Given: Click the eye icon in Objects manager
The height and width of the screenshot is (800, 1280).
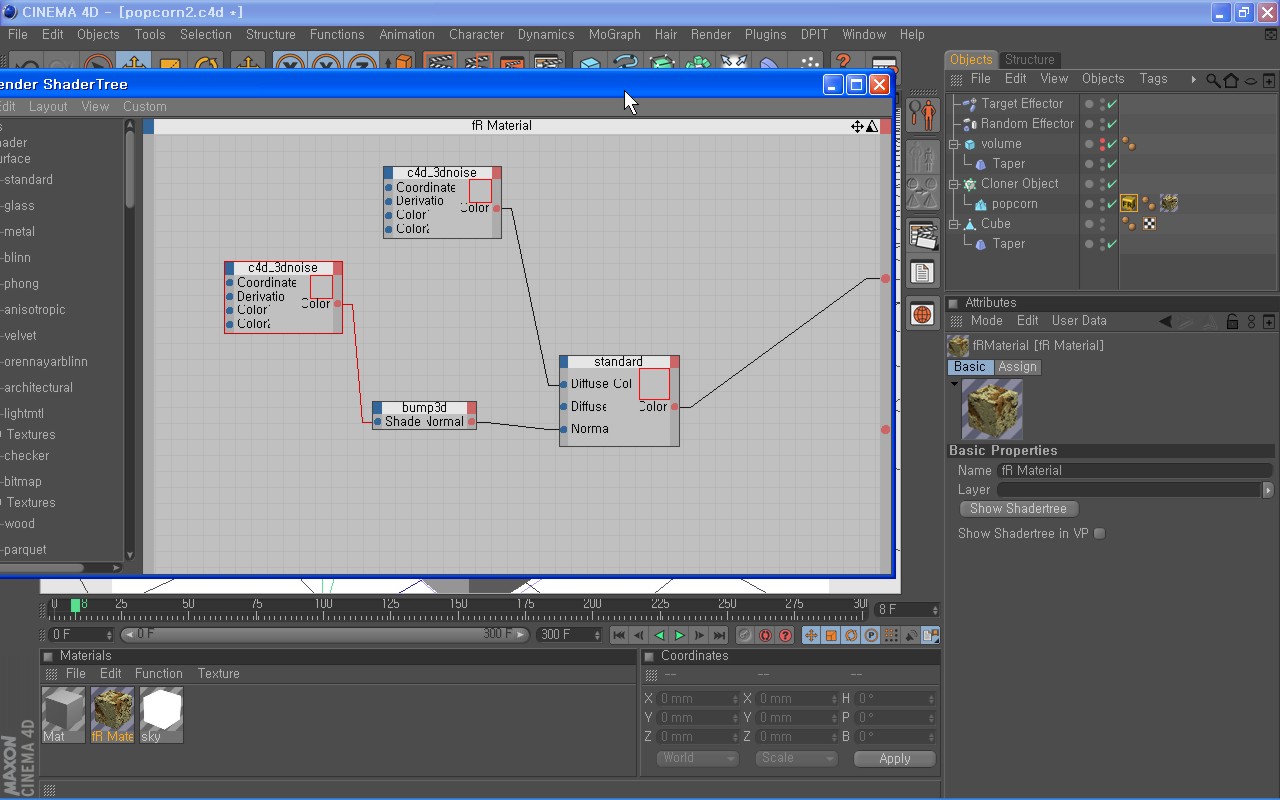Looking at the screenshot, I should click(1250, 80).
